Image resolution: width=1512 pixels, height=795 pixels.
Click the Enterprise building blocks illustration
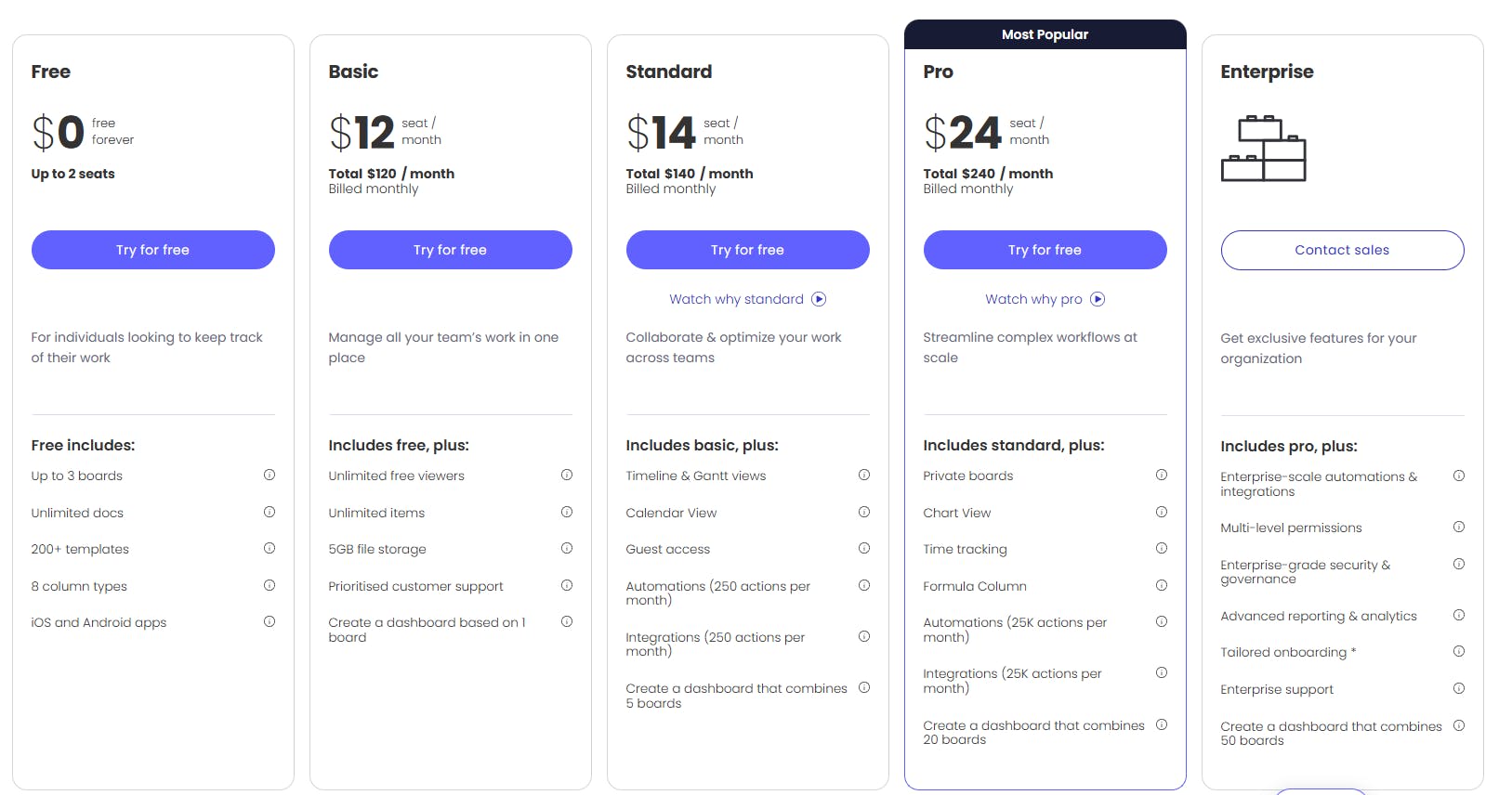point(1264,149)
